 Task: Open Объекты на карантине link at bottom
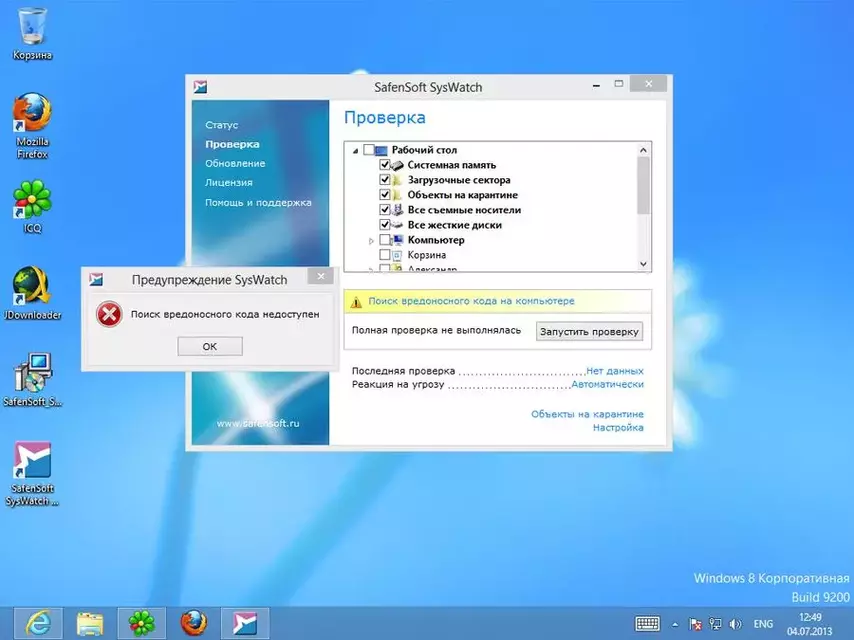click(587, 414)
